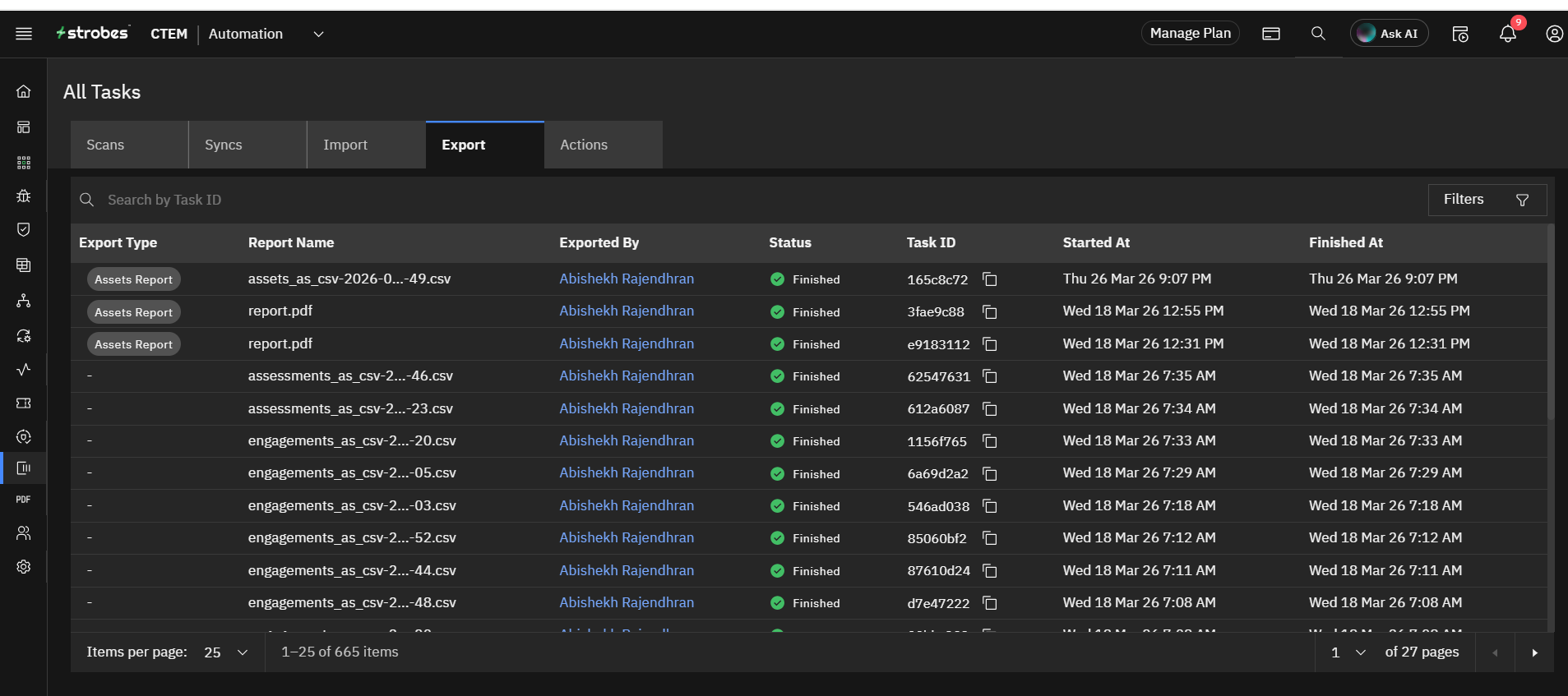Image resolution: width=1568 pixels, height=696 pixels.
Task: Copy Task ID 62547631
Action: (x=990, y=376)
